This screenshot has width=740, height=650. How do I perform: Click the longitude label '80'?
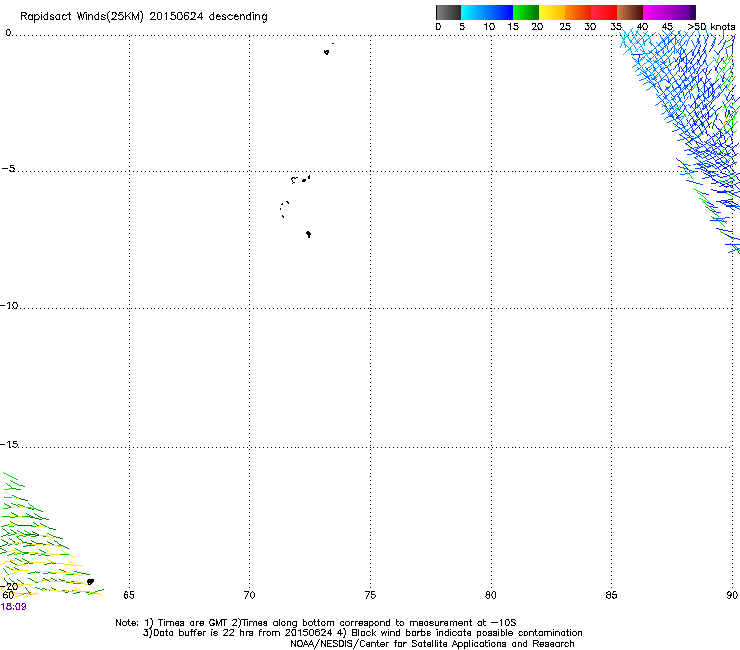tap(491, 595)
